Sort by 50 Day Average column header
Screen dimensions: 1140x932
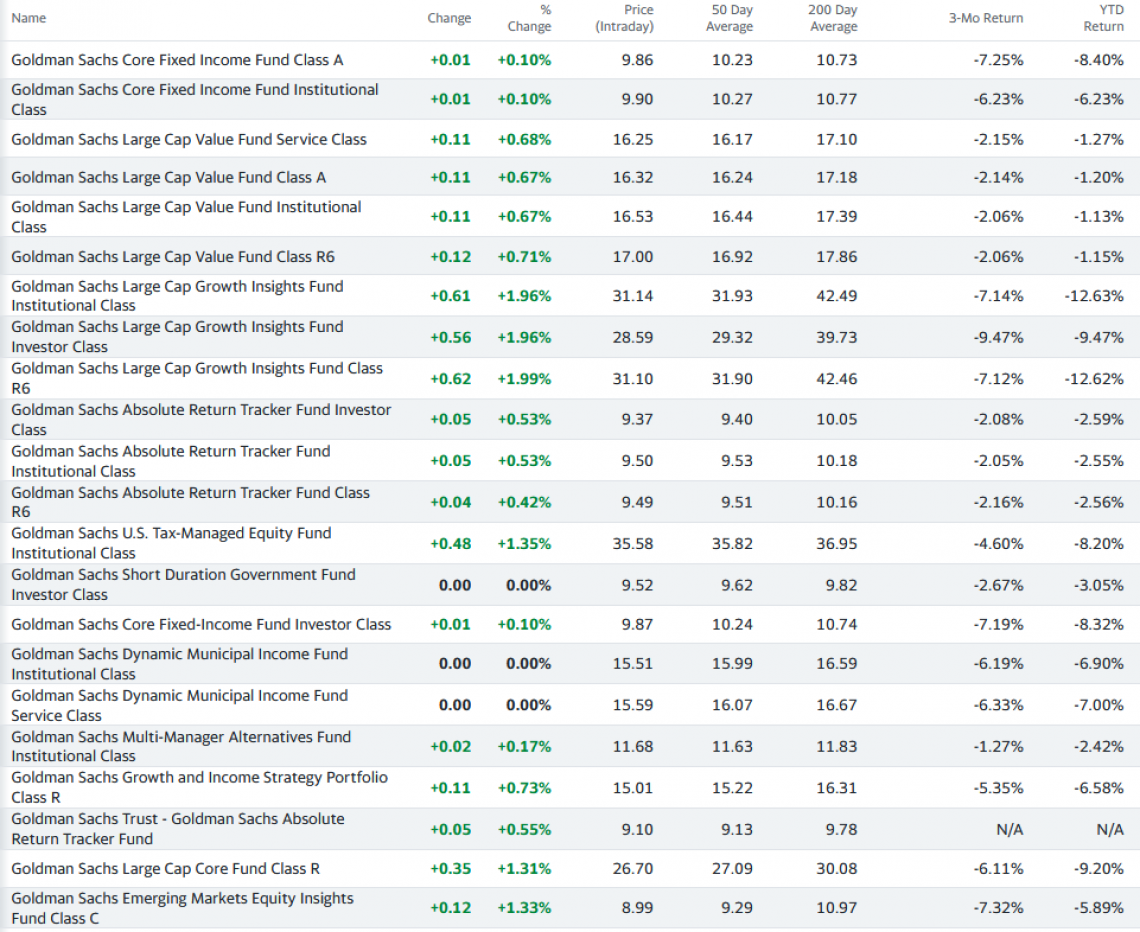(729, 18)
